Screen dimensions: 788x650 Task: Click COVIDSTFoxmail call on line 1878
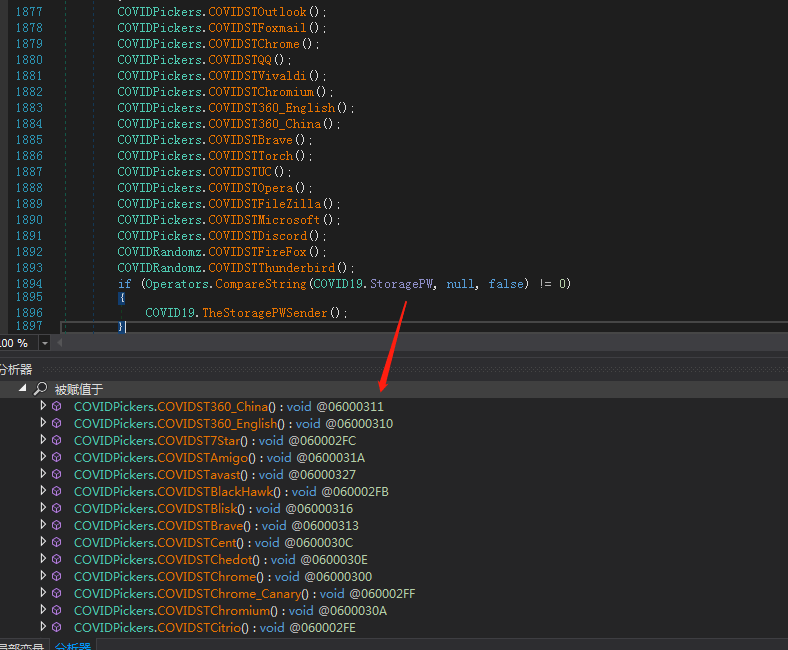(257, 28)
